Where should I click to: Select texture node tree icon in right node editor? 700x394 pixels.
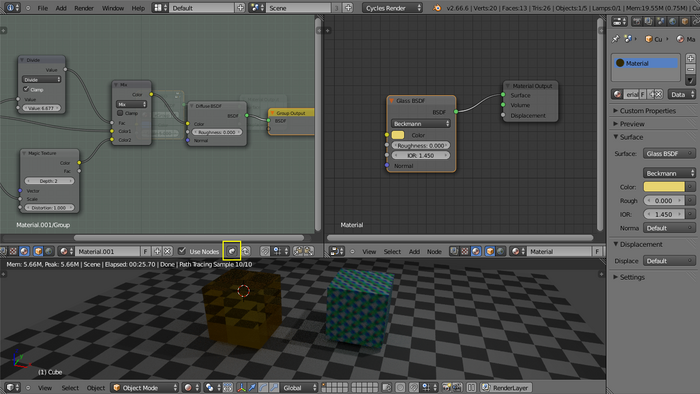[465, 251]
